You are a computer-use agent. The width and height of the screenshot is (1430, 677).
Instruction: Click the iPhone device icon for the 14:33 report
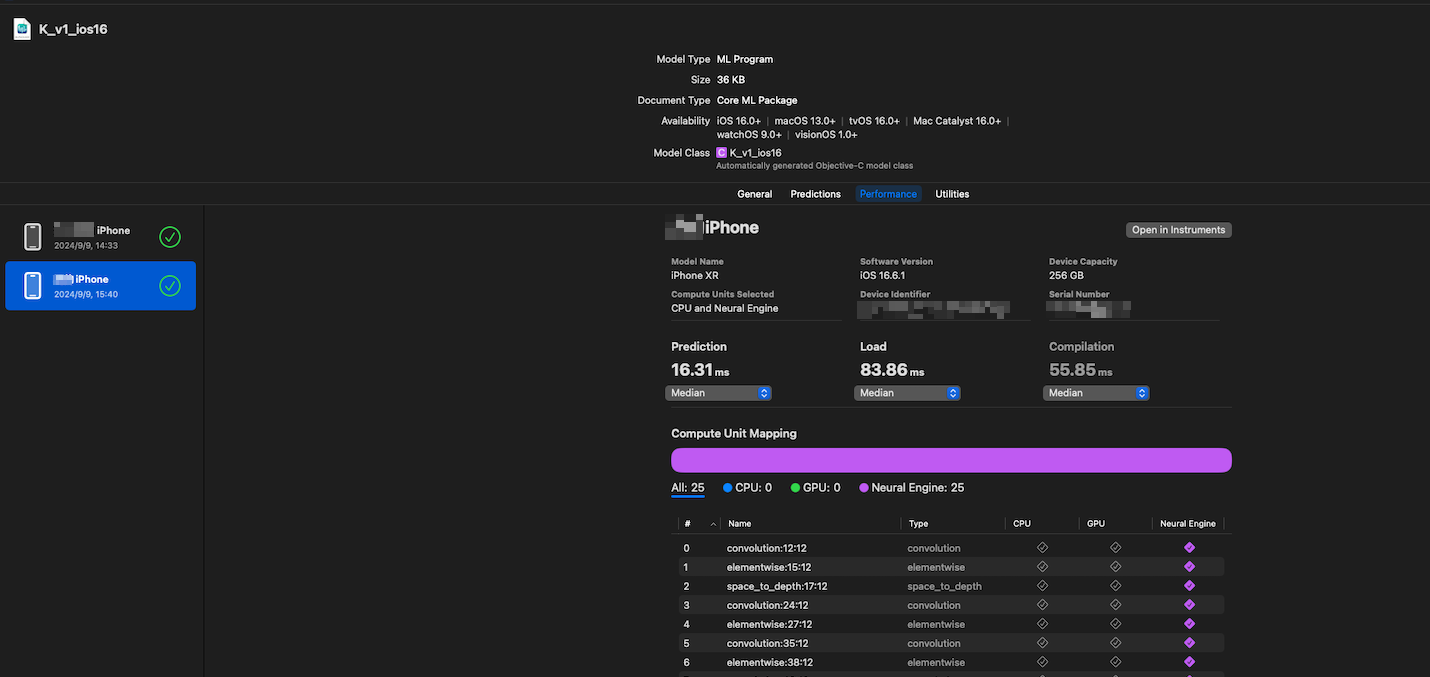coord(33,237)
